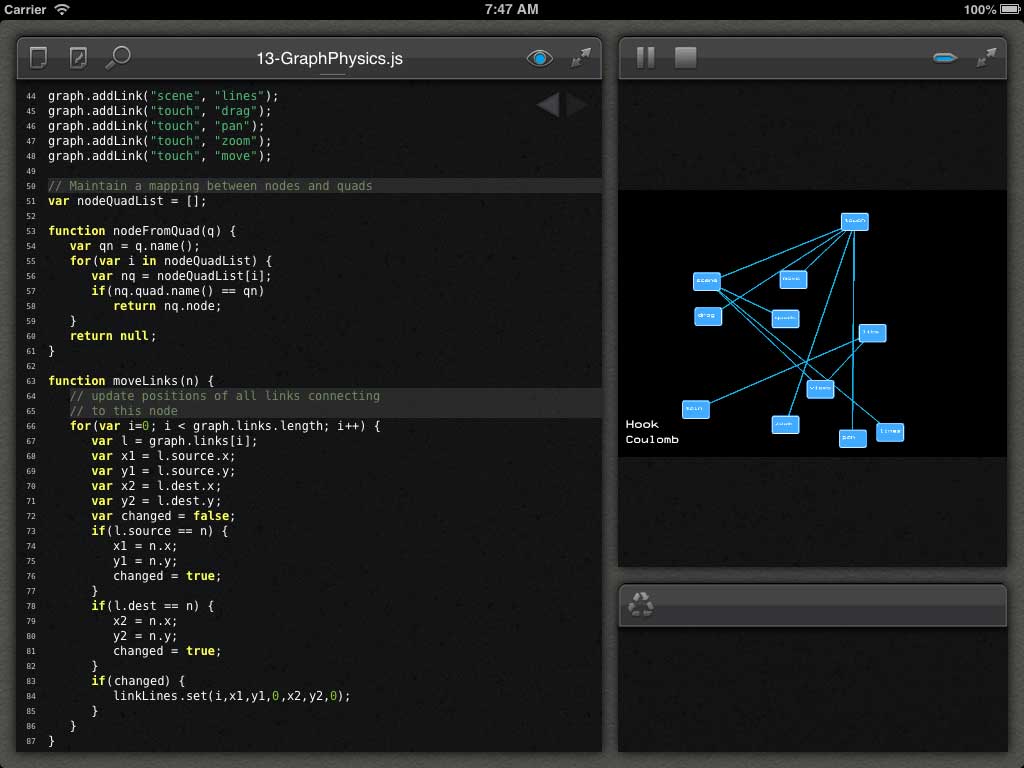Select the 'lines' graph node
The image size is (1024, 768).
point(889,432)
